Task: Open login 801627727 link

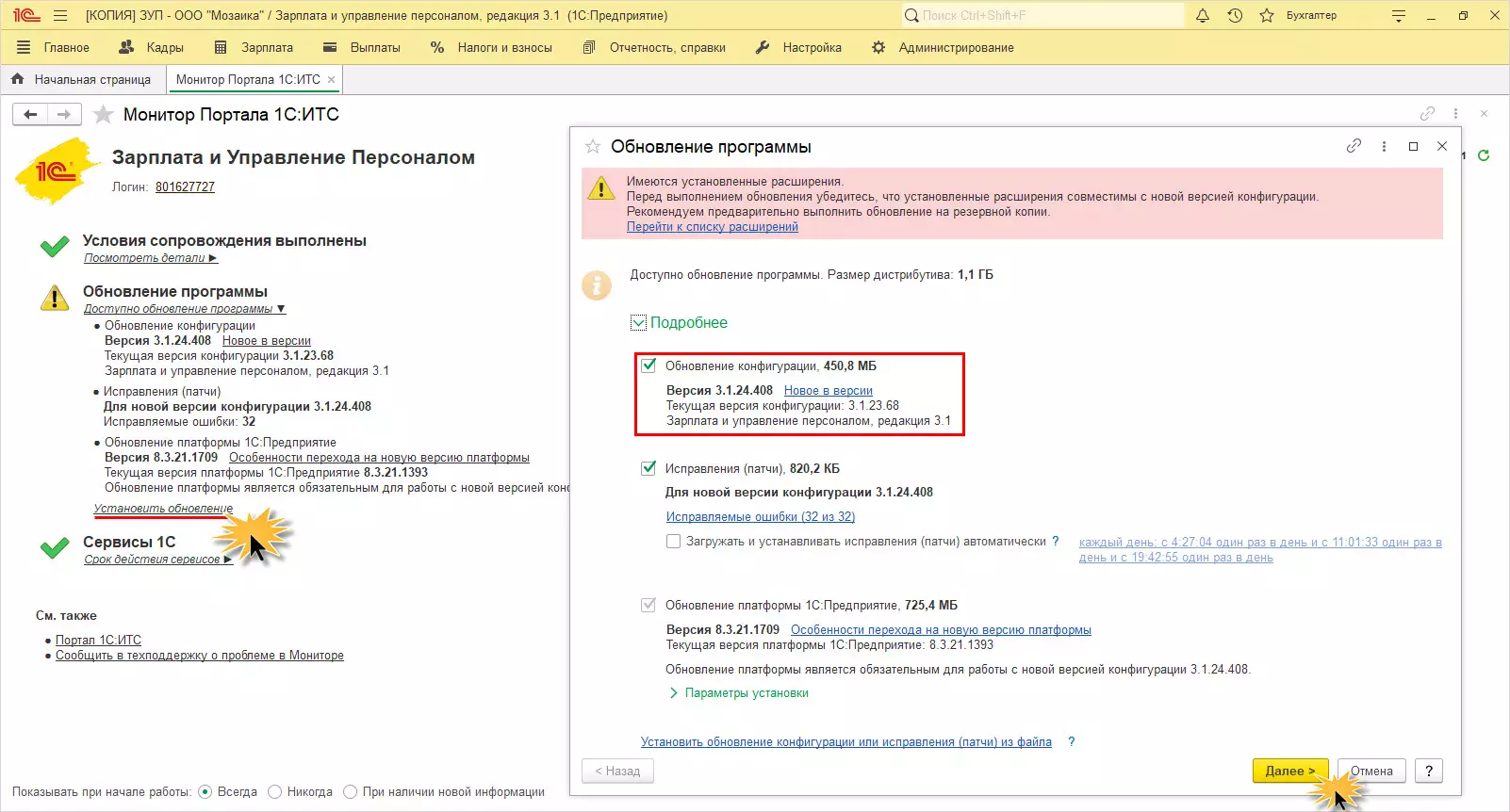Action: coord(185,187)
